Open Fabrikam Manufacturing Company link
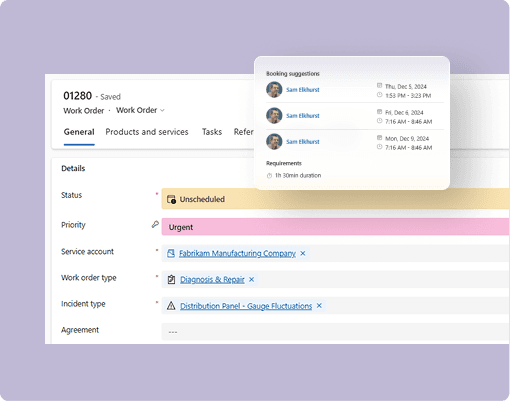The image size is (514, 401). pyautogui.click(x=237, y=253)
